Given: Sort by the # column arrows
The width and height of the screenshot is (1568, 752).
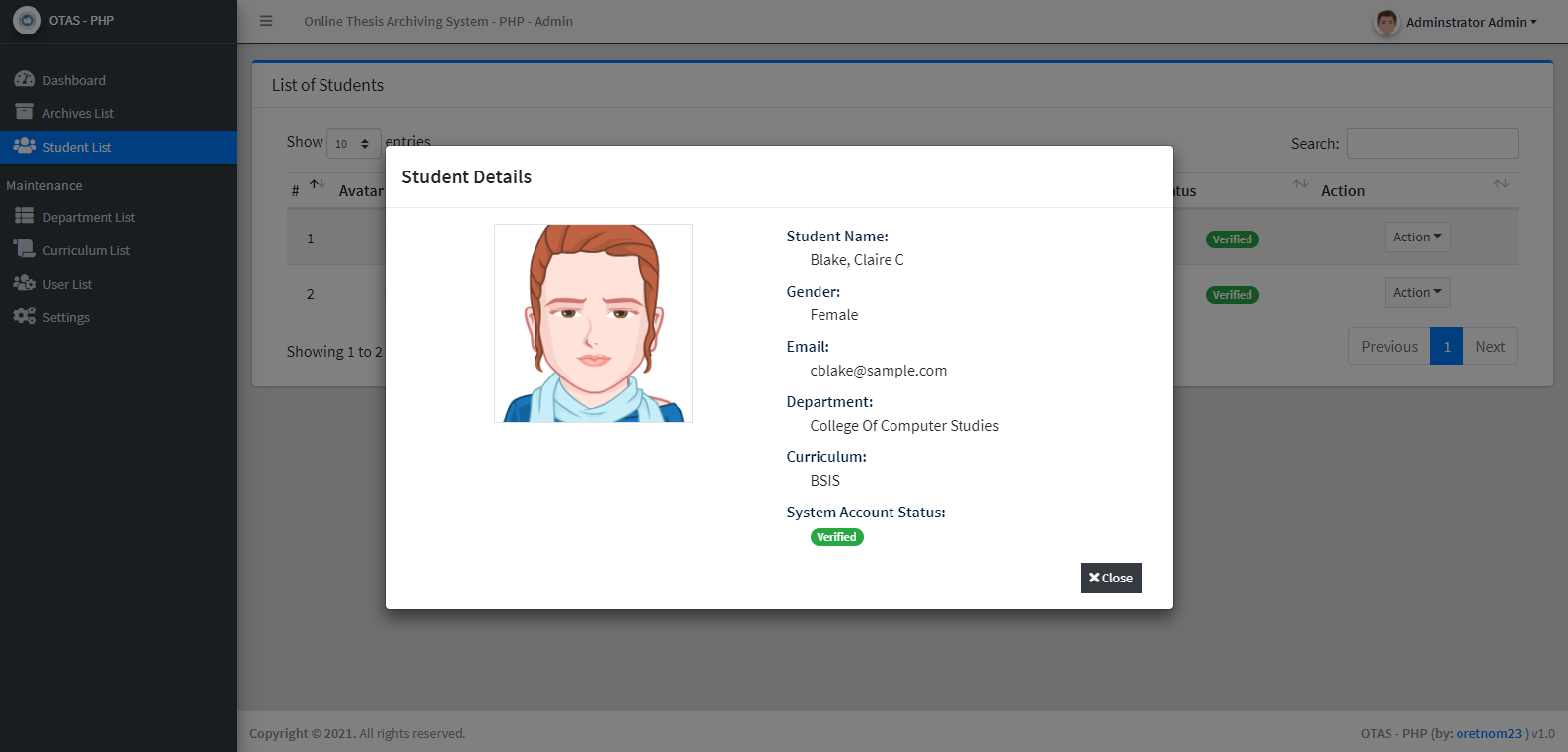Looking at the screenshot, I should pos(318,184).
